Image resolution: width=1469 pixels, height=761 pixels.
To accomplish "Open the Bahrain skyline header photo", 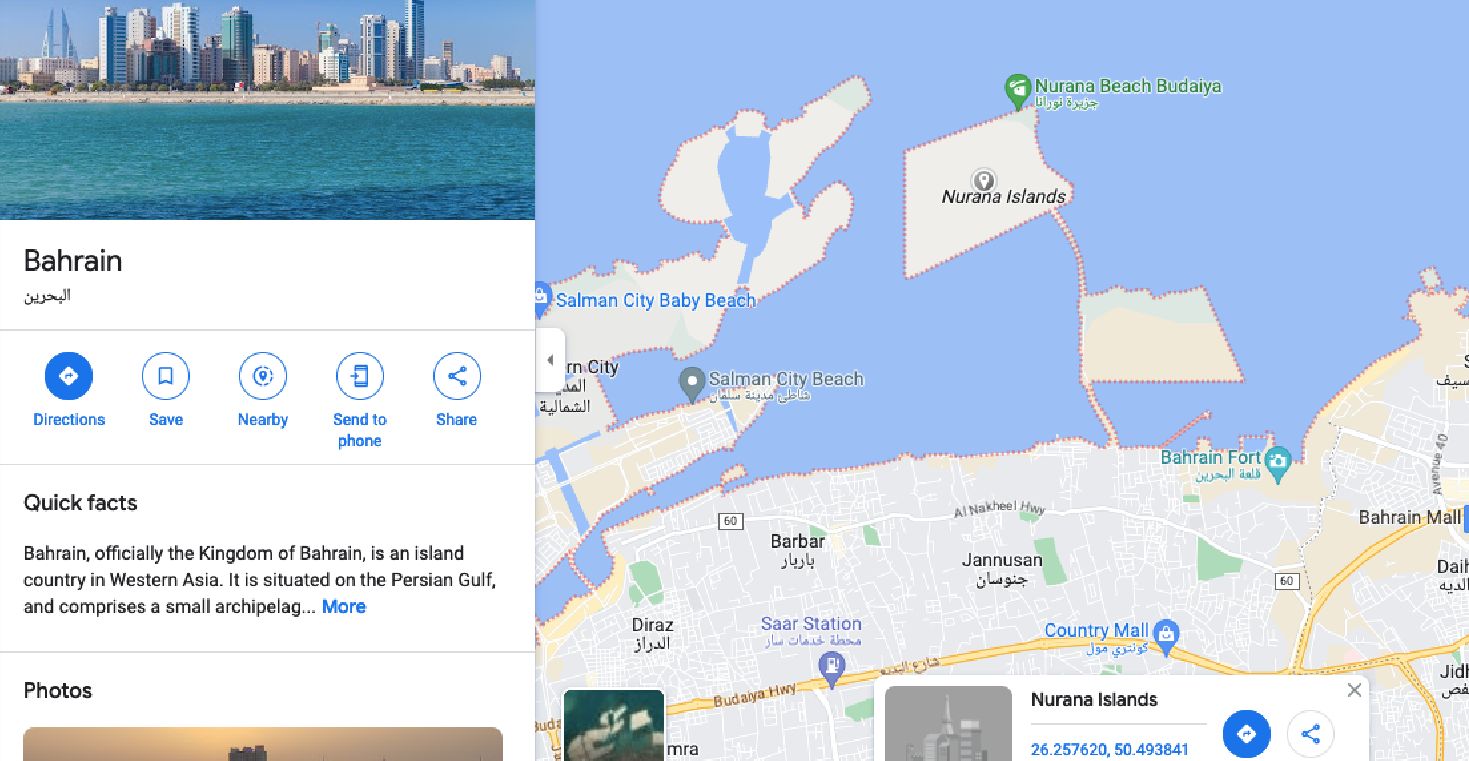I will point(267,109).
